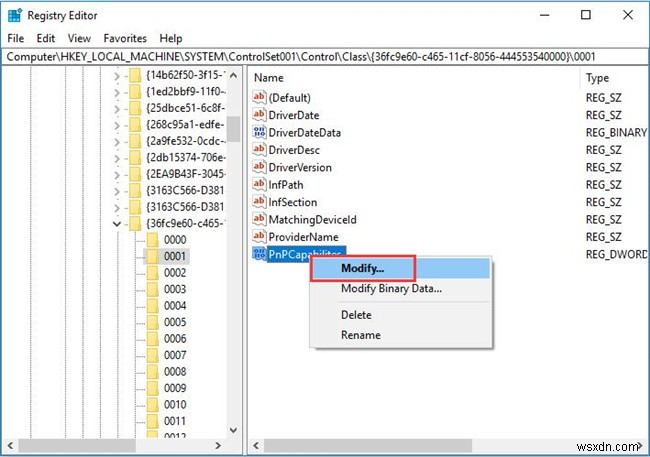Click the DriverVersion string value icon
This screenshot has height=457, width=650.
coord(259,167)
